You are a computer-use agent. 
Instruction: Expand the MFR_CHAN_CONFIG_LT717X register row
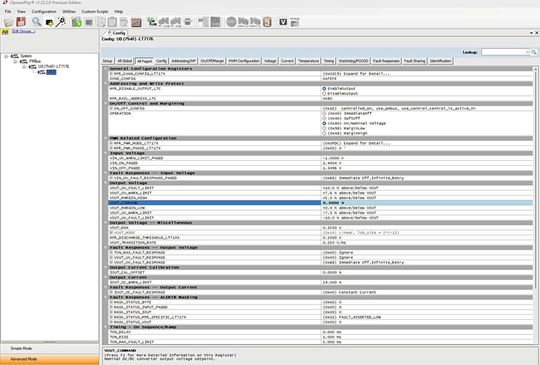pos(111,74)
